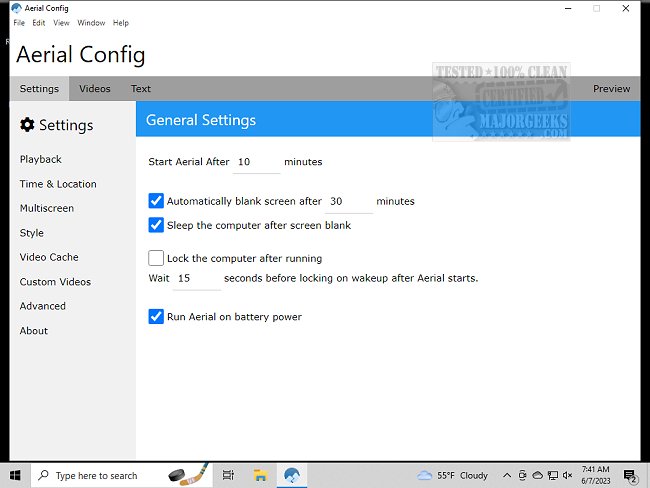The height and width of the screenshot is (488, 650).
Task: Click the clock showing 7:41 AM
Action: point(596,475)
